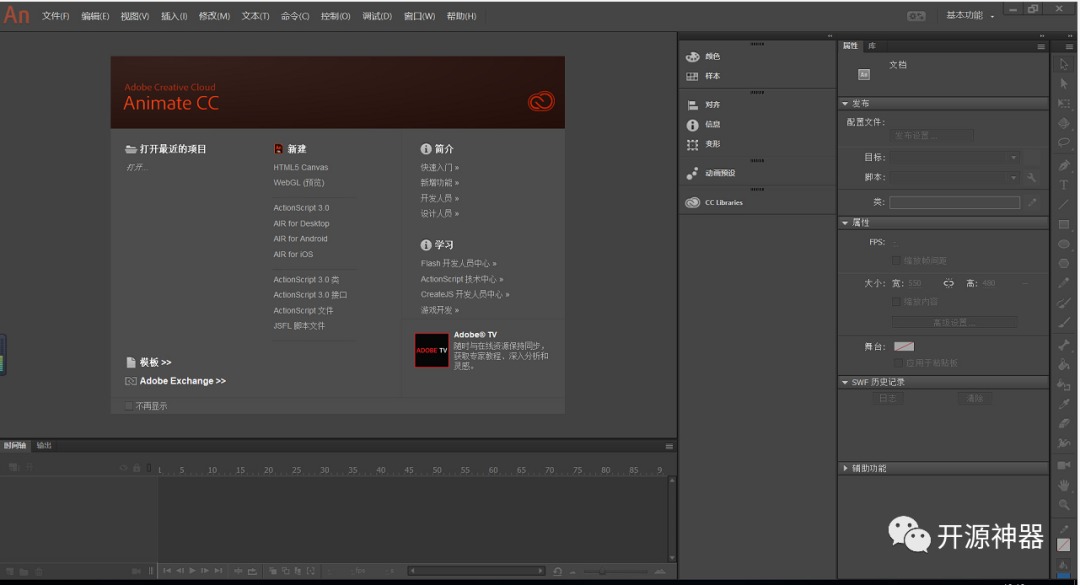Open the 文件(F) menu
This screenshot has width=1080, height=585.
[55, 16]
